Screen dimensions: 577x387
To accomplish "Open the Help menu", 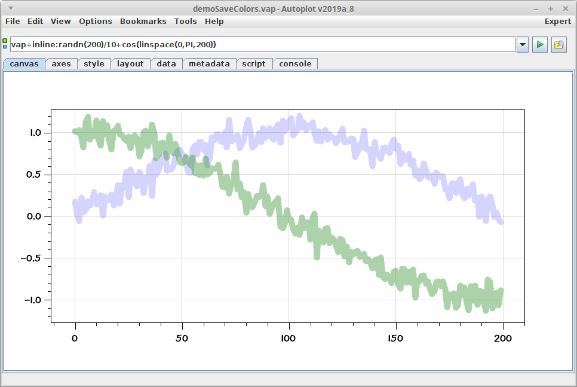I will click(x=214, y=21).
